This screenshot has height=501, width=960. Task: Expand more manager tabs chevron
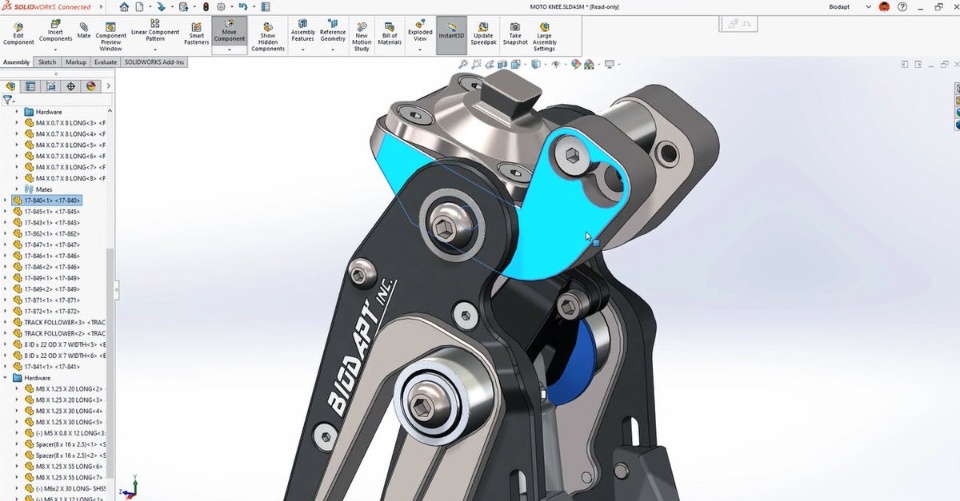(108, 86)
